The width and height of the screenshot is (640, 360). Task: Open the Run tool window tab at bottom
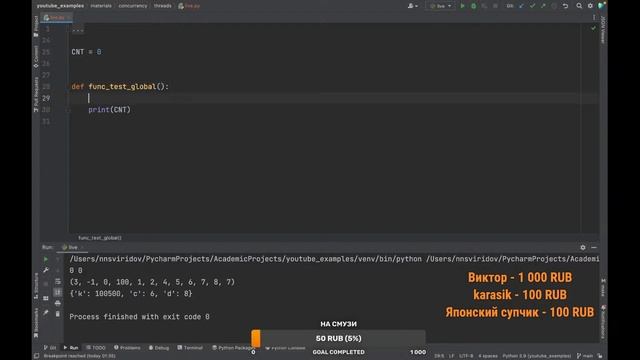tap(71, 348)
